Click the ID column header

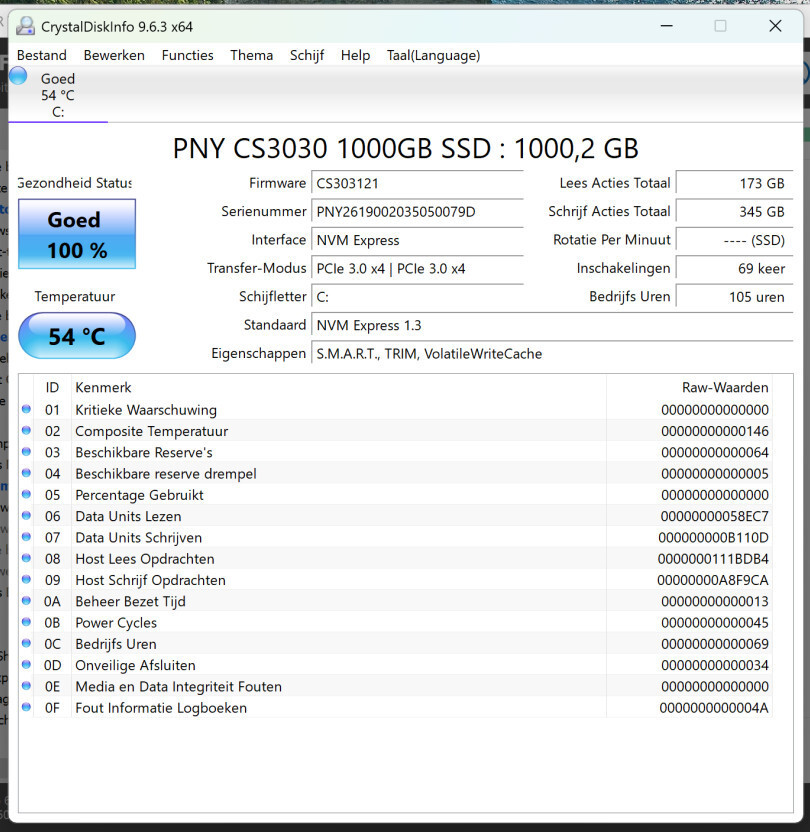pos(52,387)
